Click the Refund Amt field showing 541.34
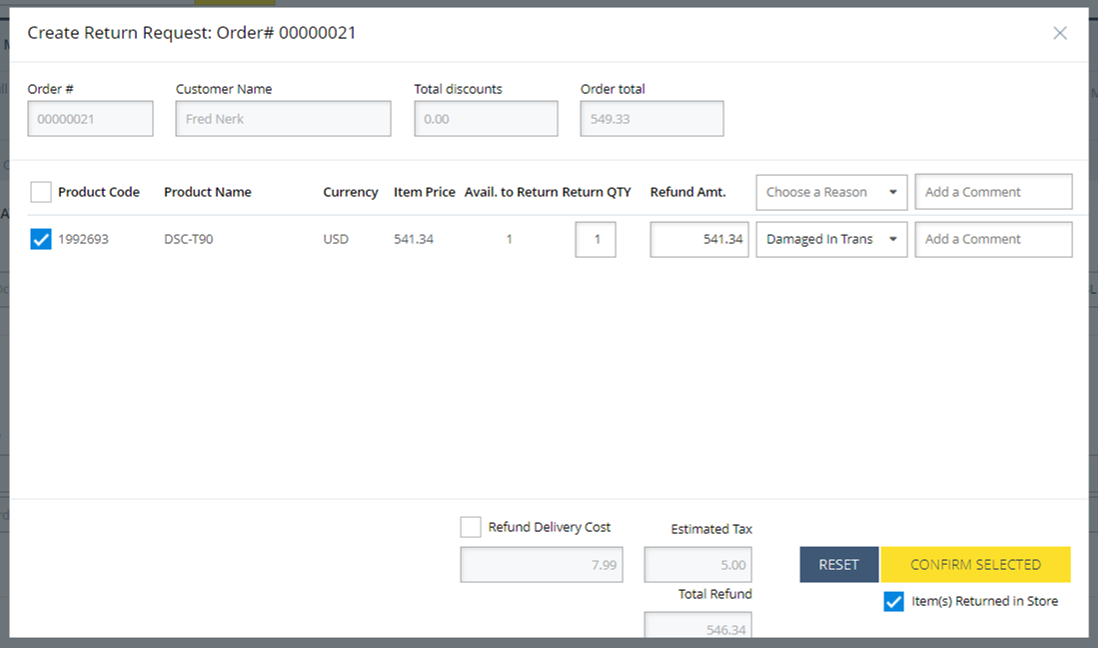The height and width of the screenshot is (648, 1098). click(x=699, y=239)
